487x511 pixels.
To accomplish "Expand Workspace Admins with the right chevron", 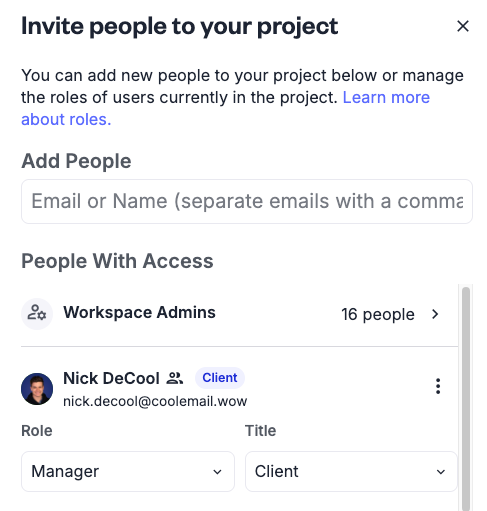I will pyautogui.click(x=435, y=314).
